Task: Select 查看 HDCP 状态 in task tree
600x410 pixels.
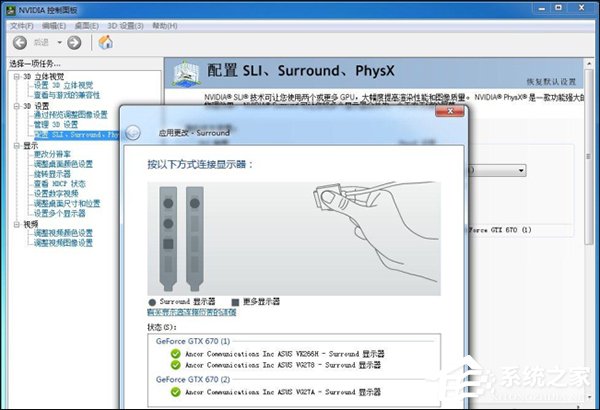Action: click(60, 184)
